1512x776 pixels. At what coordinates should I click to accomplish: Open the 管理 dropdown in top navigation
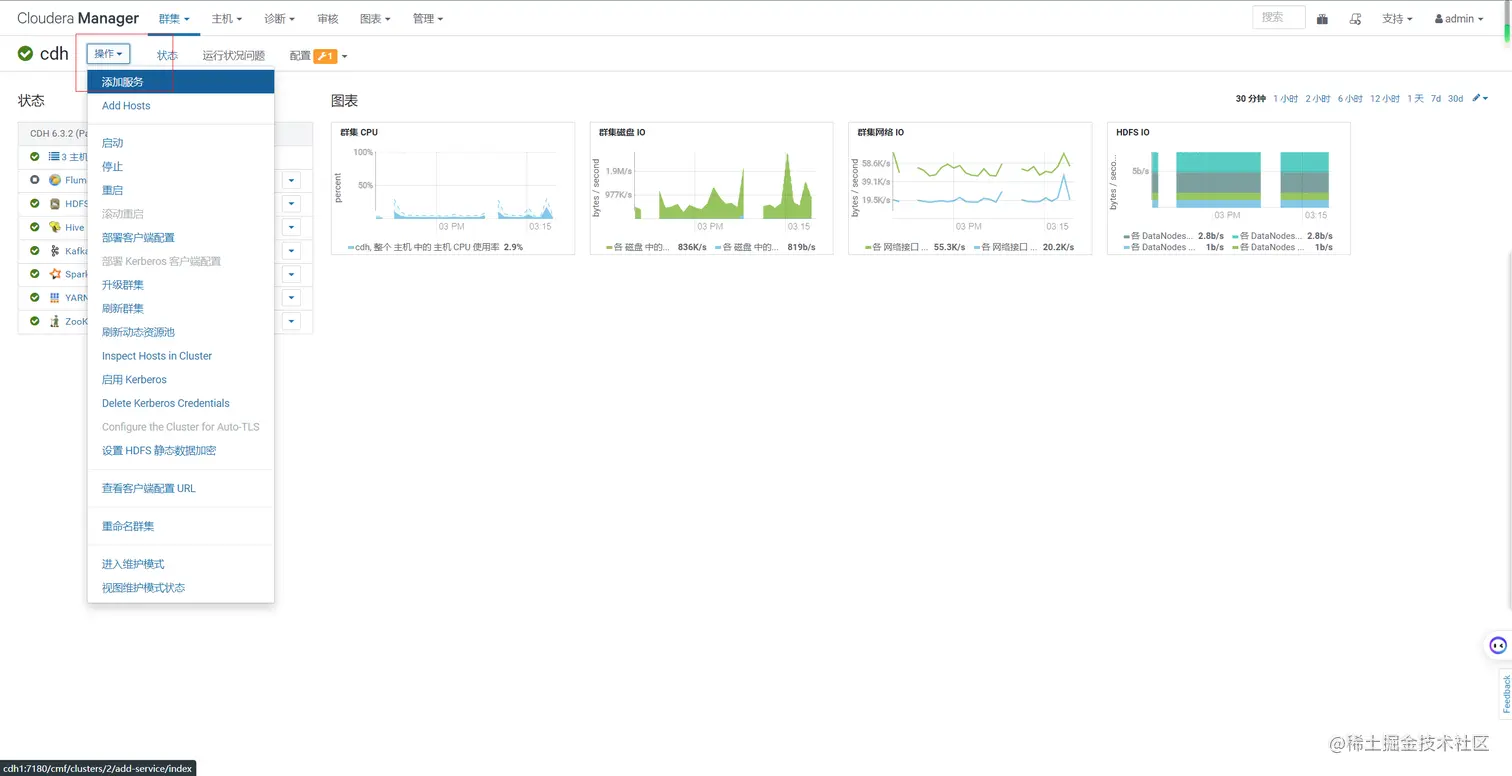[x=428, y=18]
